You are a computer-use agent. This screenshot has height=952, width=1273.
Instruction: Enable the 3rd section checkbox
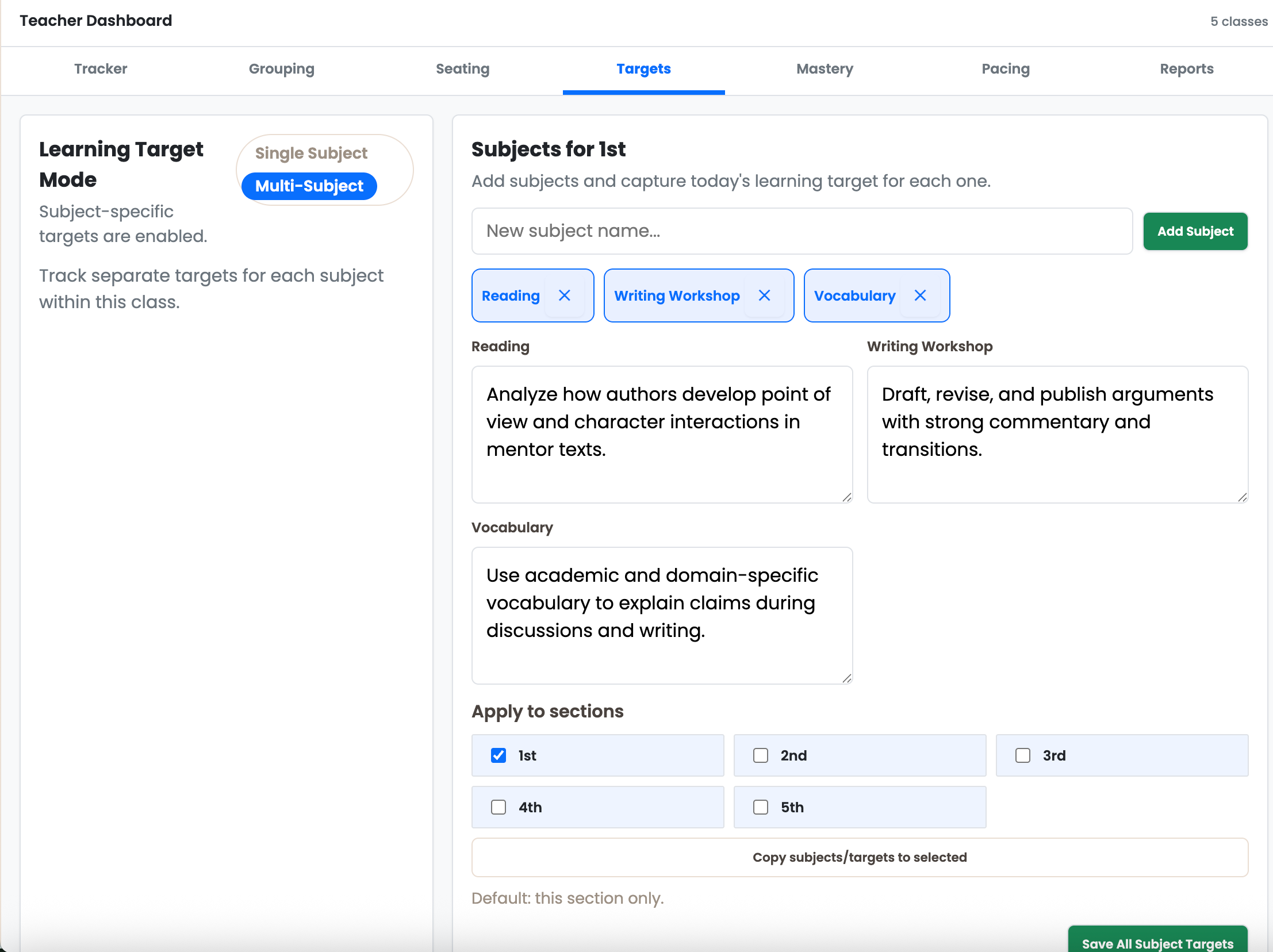[x=1023, y=755]
